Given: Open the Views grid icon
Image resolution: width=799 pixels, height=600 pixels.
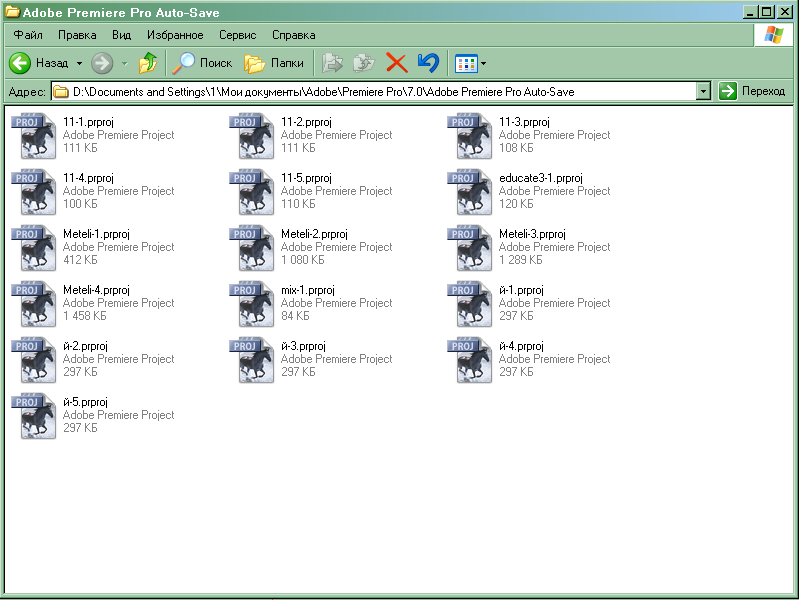Looking at the screenshot, I should coord(466,64).
